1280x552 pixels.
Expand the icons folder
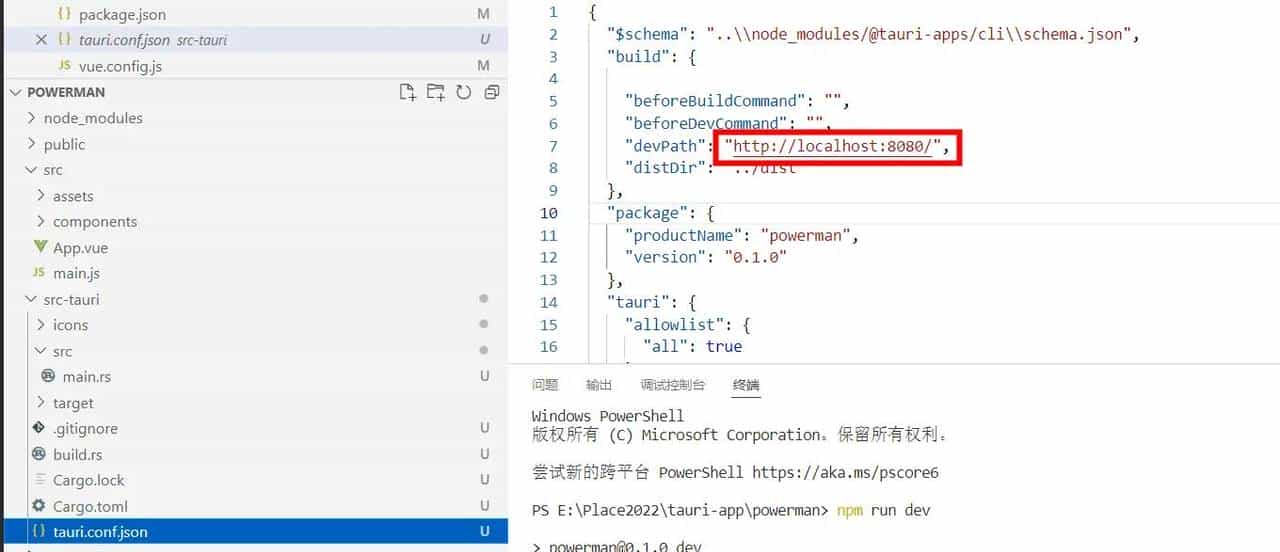pos(41,325)
